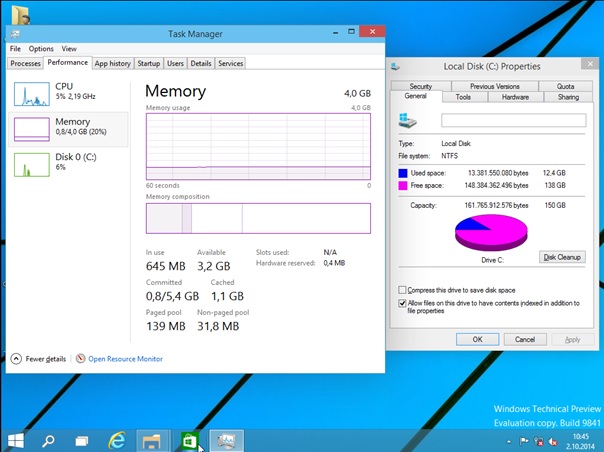Open the Start menu from the taskbar
This screenshot has height=452, width=604.
tap(16, 440)
